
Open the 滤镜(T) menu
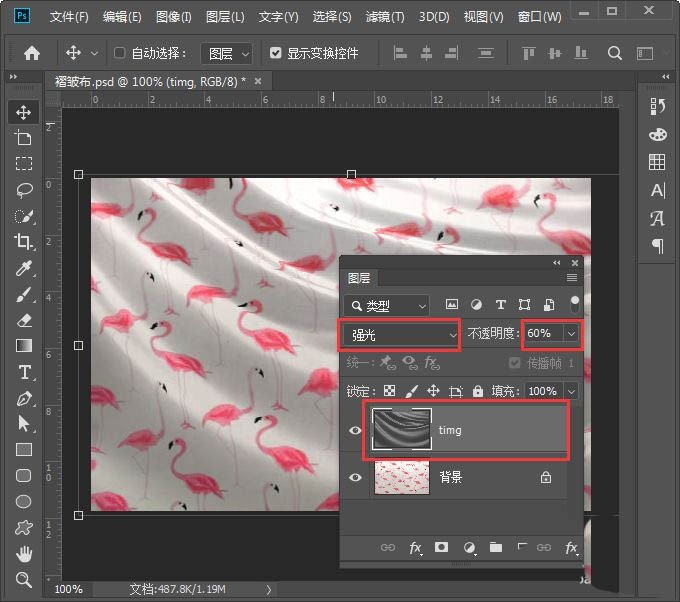(385, 17)
